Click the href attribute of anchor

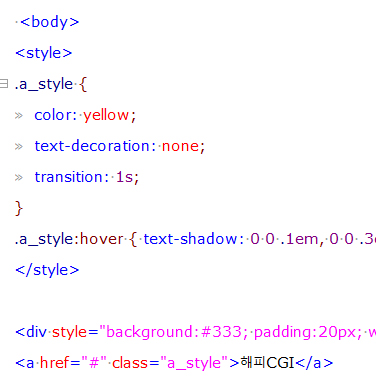point(55,363)
